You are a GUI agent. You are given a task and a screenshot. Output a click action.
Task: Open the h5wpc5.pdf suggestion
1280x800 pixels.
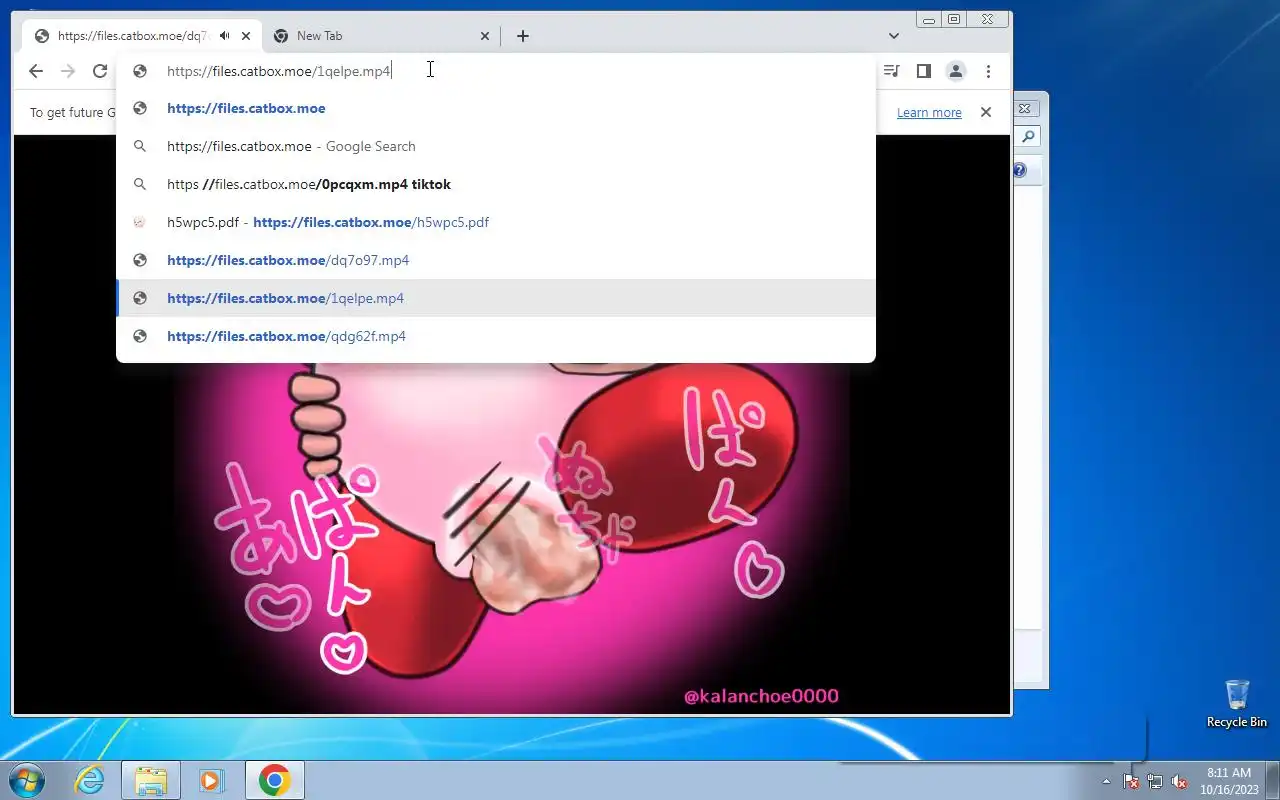(496, 222)
